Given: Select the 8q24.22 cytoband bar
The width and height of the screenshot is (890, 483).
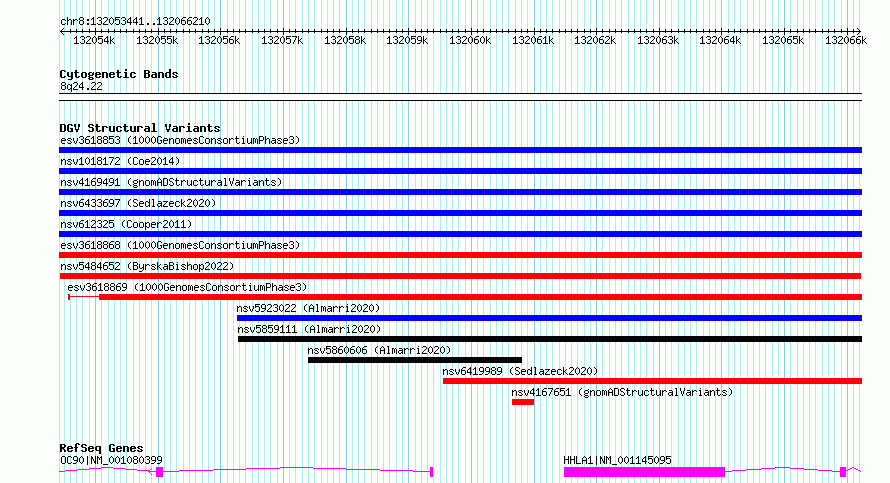Looking at the screenshot, I should pos(460,97).
